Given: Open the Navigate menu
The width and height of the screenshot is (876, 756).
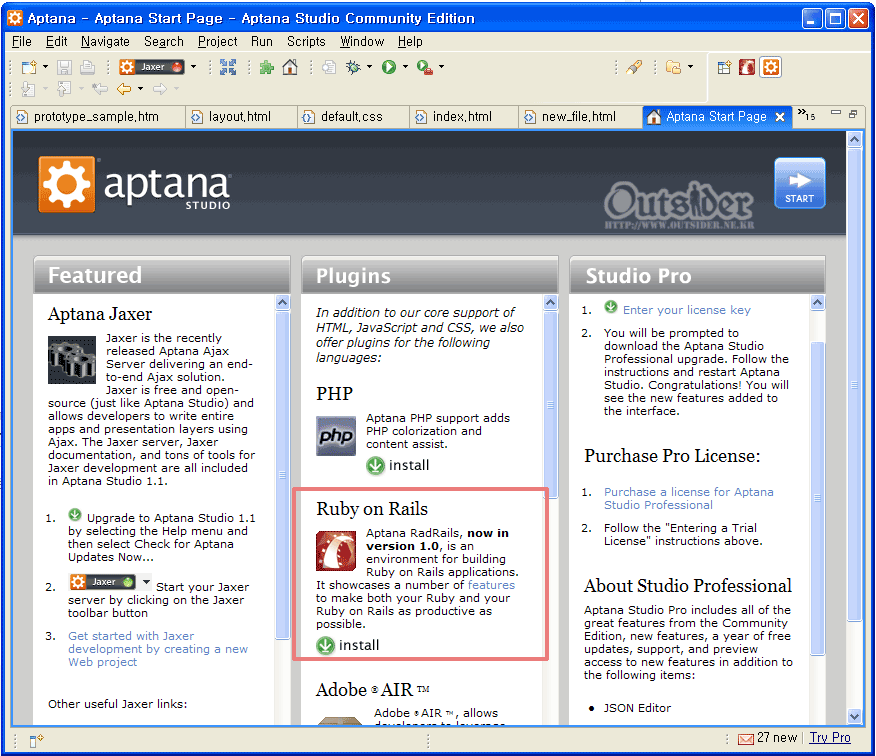Looking at the screenshot, I should pos(105,41).
